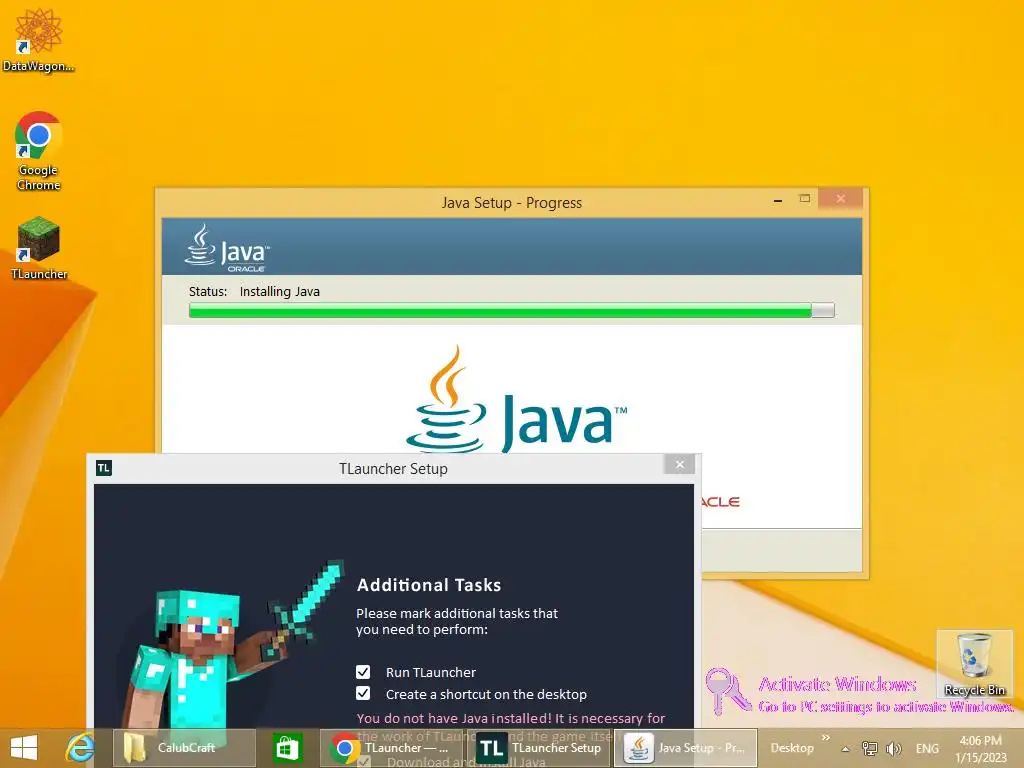The height and width of the screenshot is (768, 1024).
Task: Close the TLauncher Setup window
Action: [x=679, y=464]
